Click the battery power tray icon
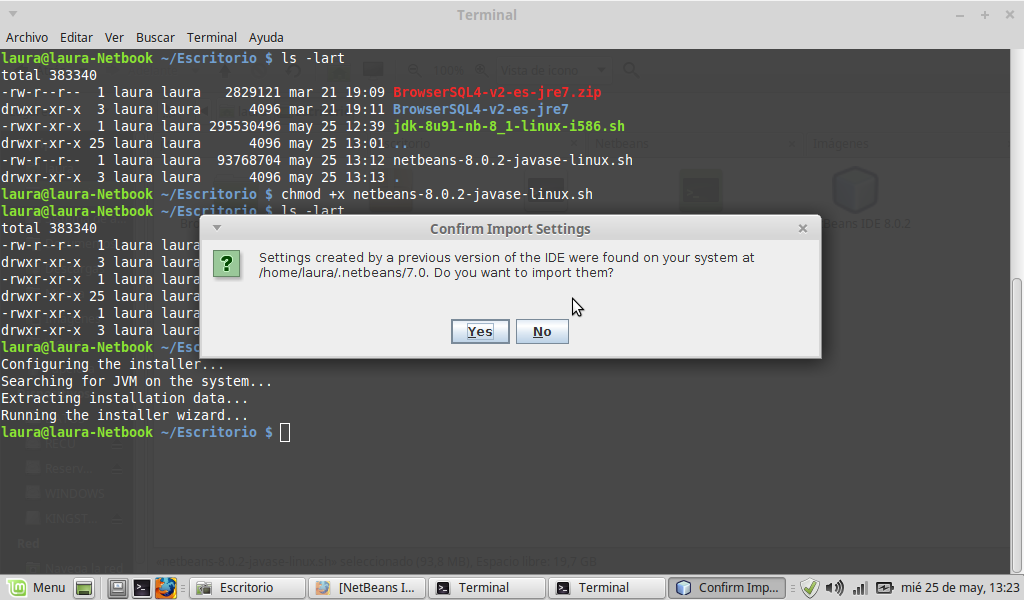This screenshot has height=600, width=1024. coord(884,588)
